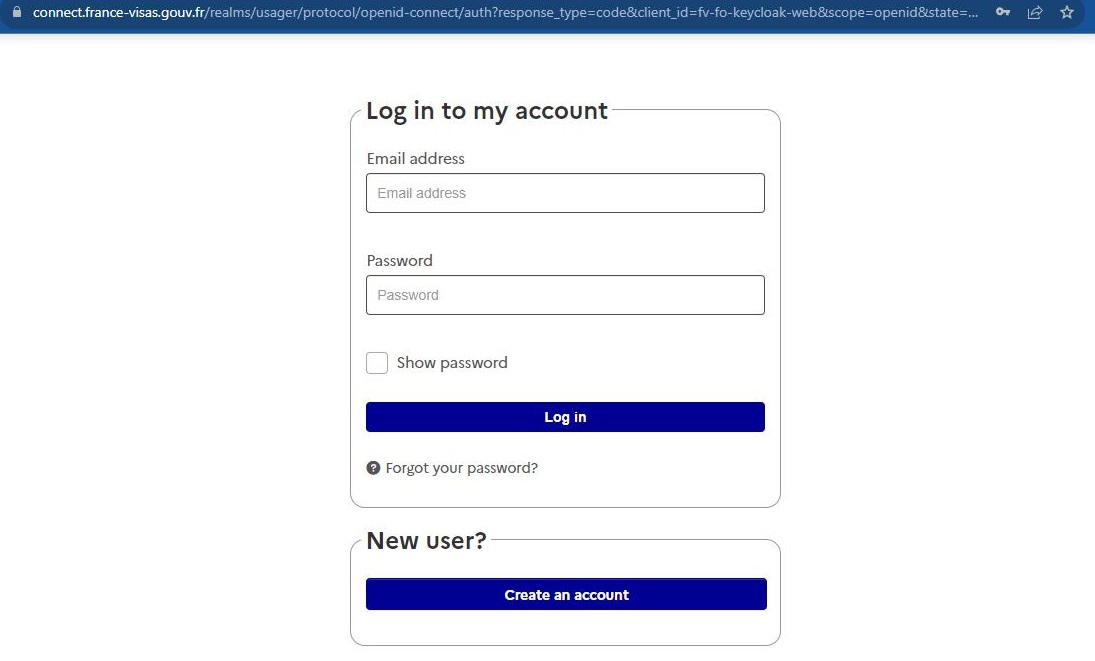Click the Create an account button
1095x661 pixels.
[566, 594]
